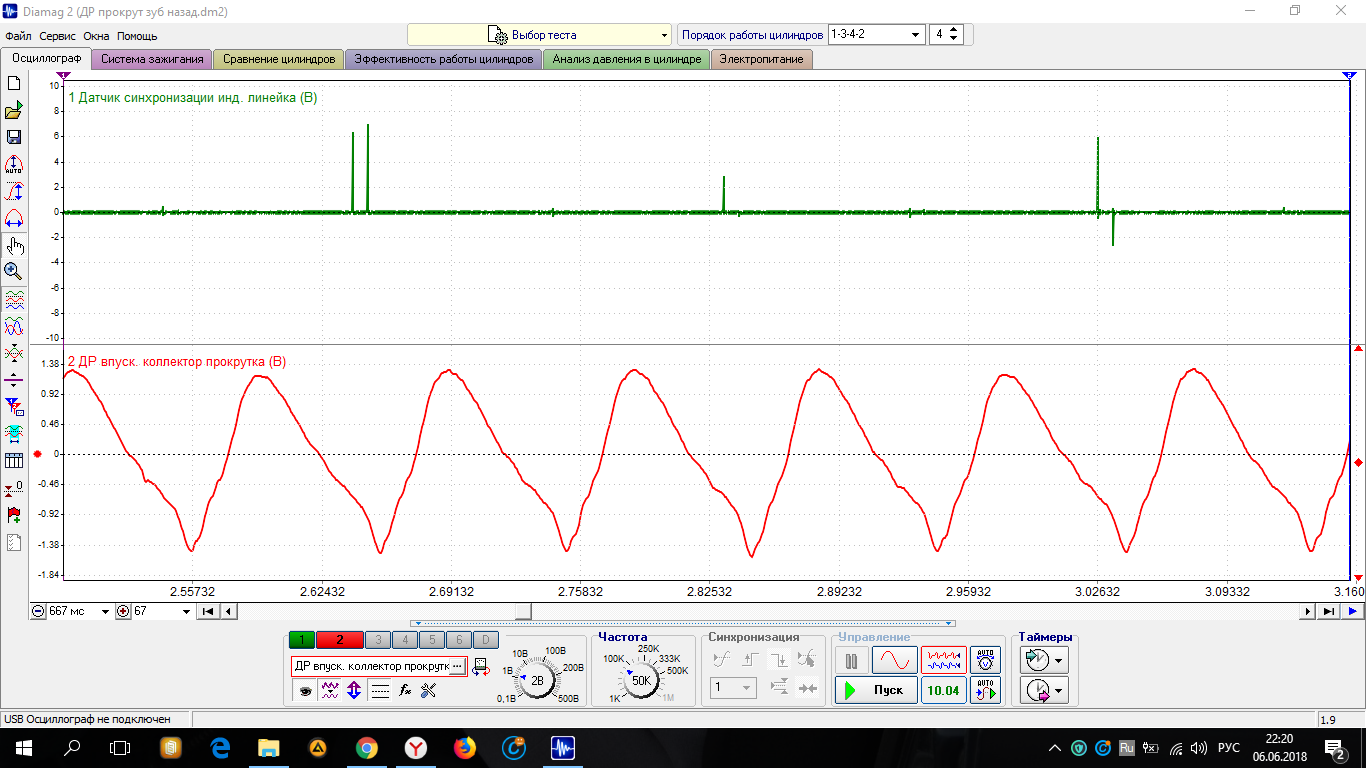Select the magnifier zoom tool
The height and width of the screenshot is (768, 1366).
(14, 271)
